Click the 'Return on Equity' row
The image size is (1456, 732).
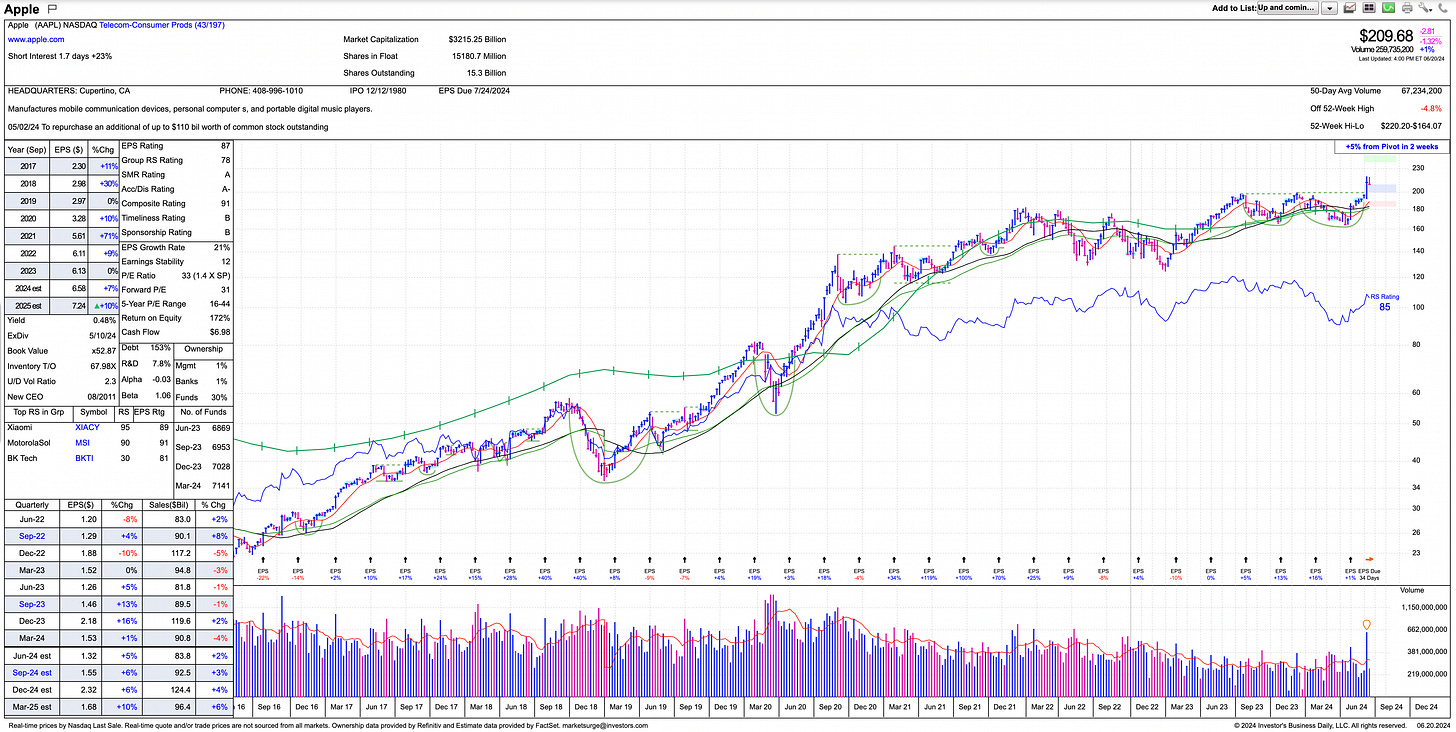tap(176, 317)
